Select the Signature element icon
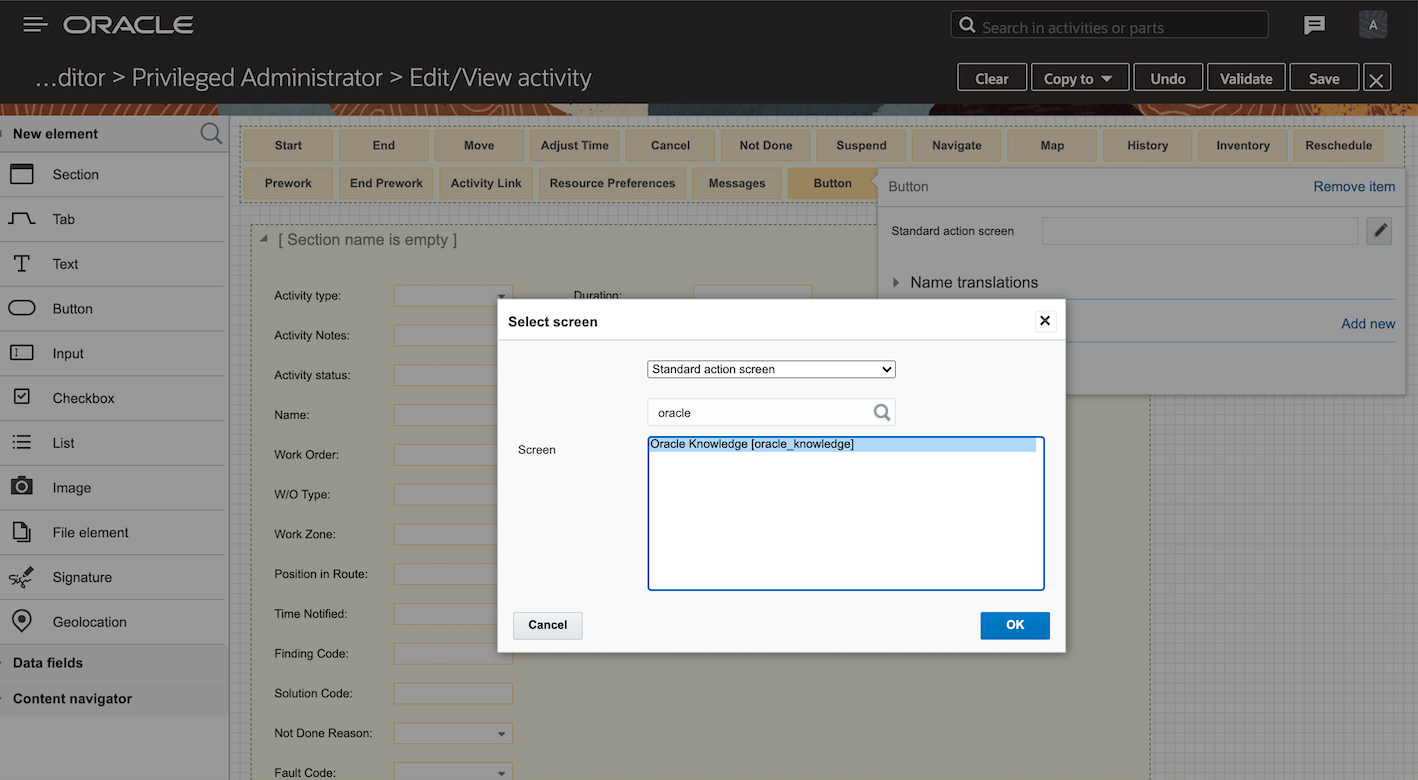This screenshot has width=1418, height=780. (x=22, y=577)
